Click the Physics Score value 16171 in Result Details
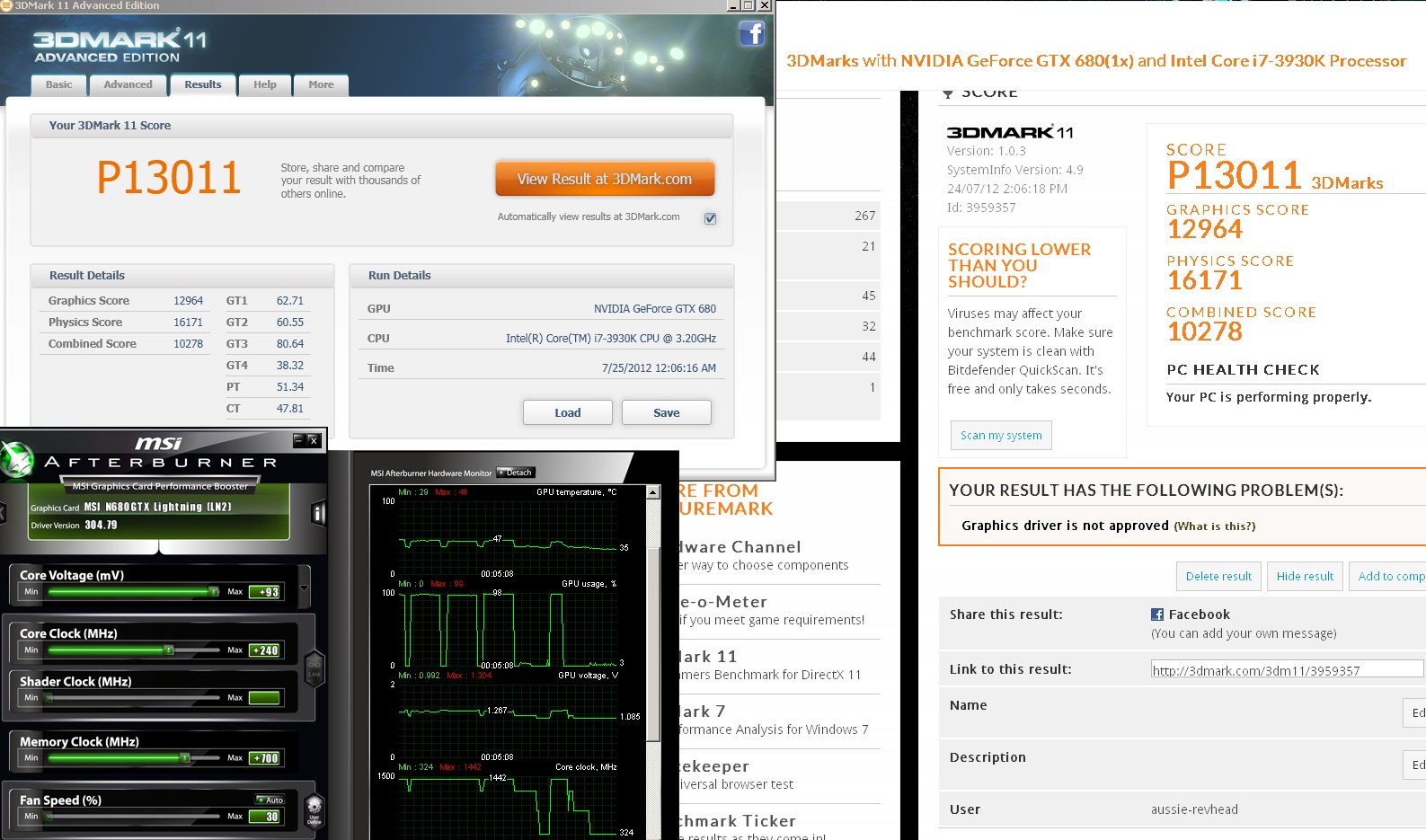The width and height of the screenshot is (1426, 840). coord(189,323)
